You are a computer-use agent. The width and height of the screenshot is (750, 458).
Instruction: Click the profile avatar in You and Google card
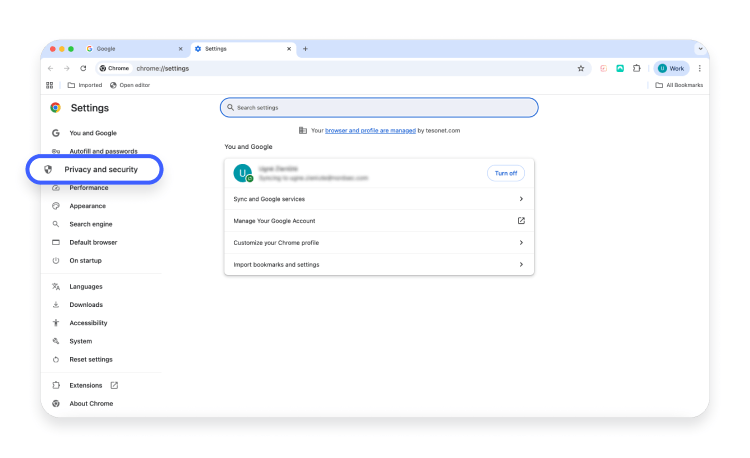coord(243,173)
